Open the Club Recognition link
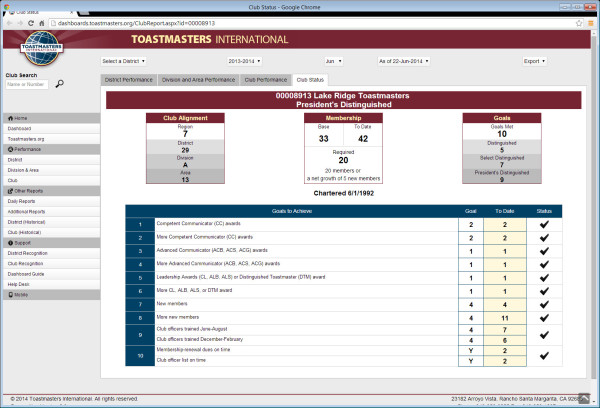Viewport: 600px width, 408px height. pos(52,264)
